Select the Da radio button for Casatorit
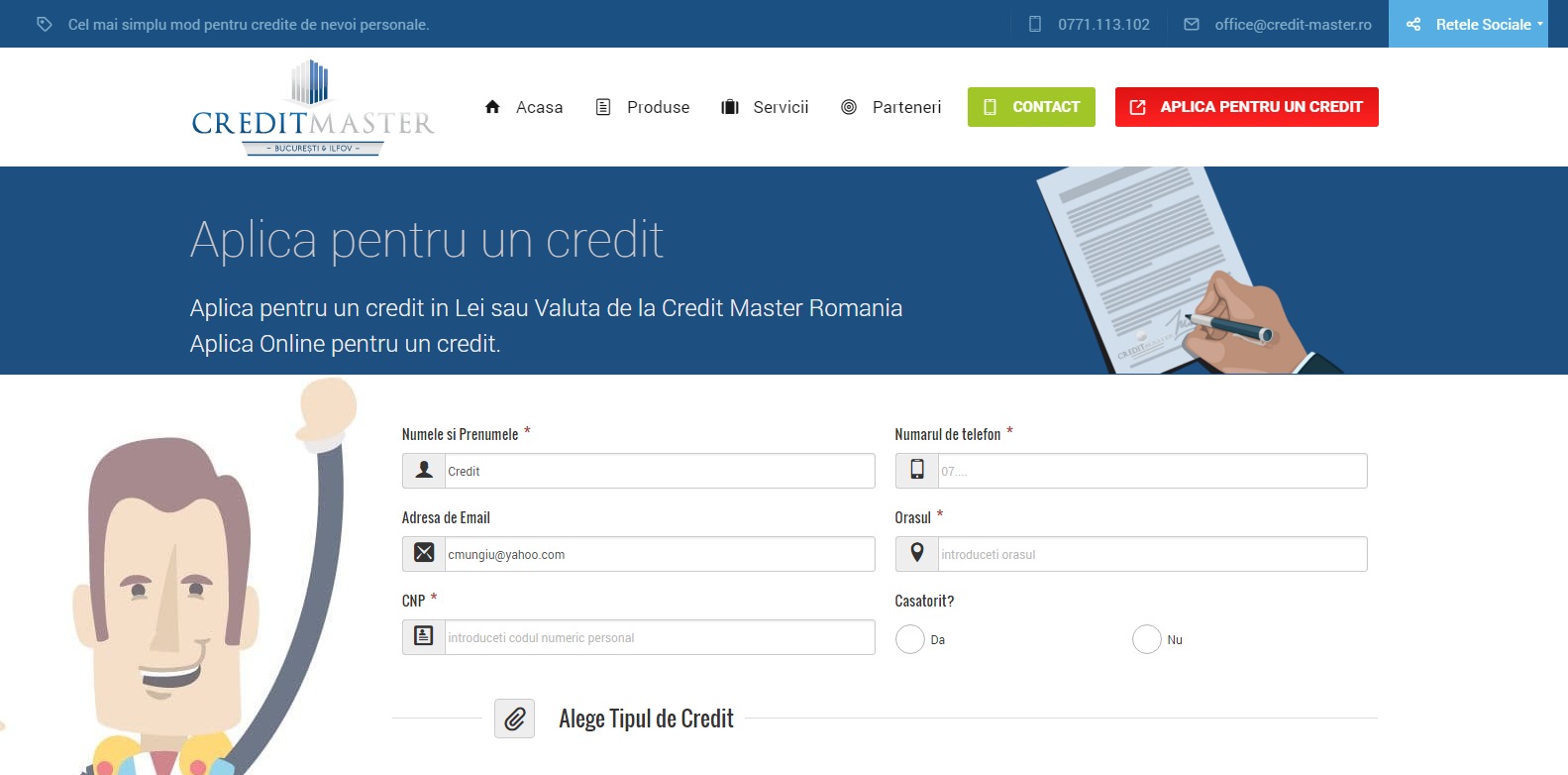 pos(909,639)
